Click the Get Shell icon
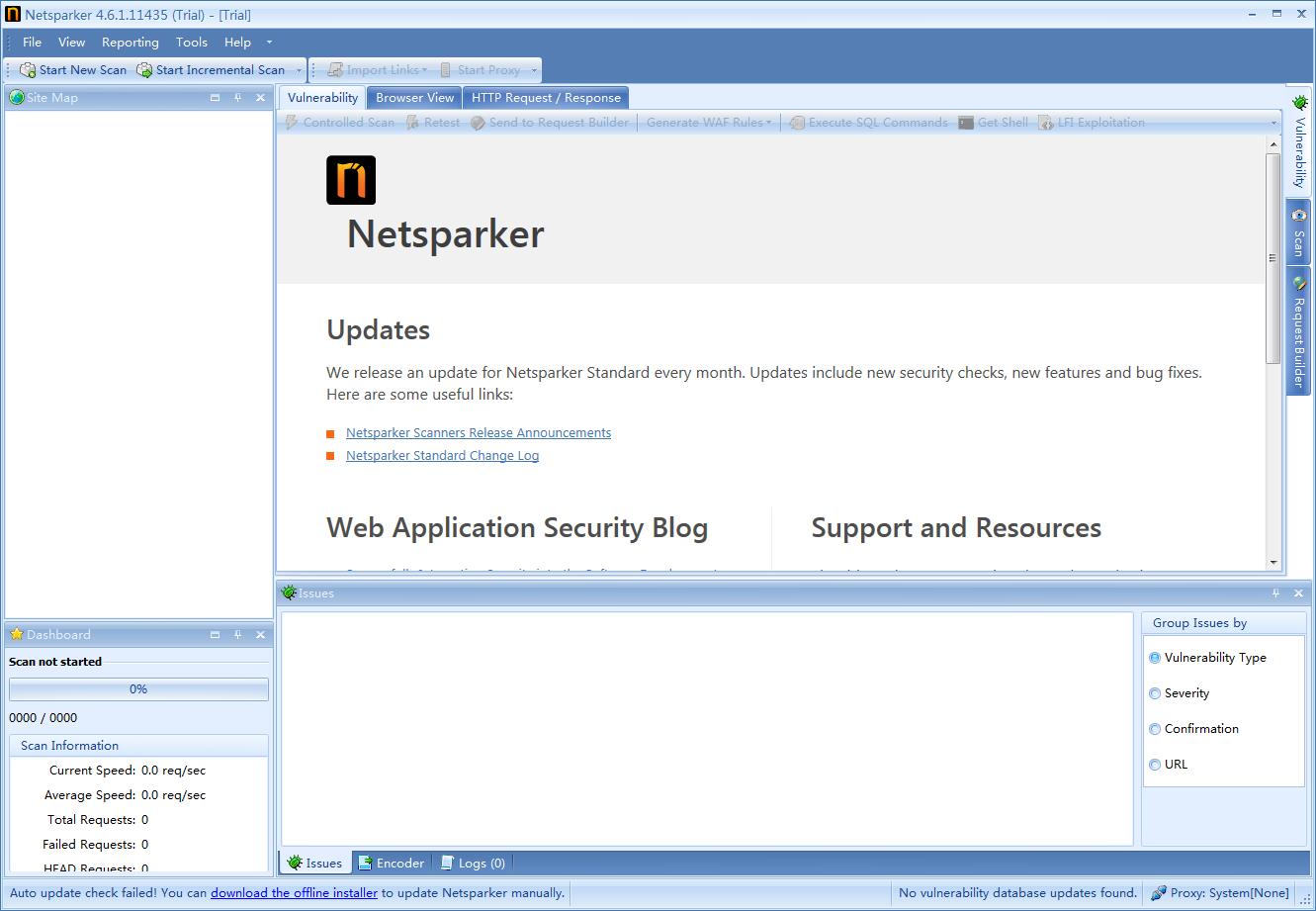1316x911 pixels. (x=966, y=123)
